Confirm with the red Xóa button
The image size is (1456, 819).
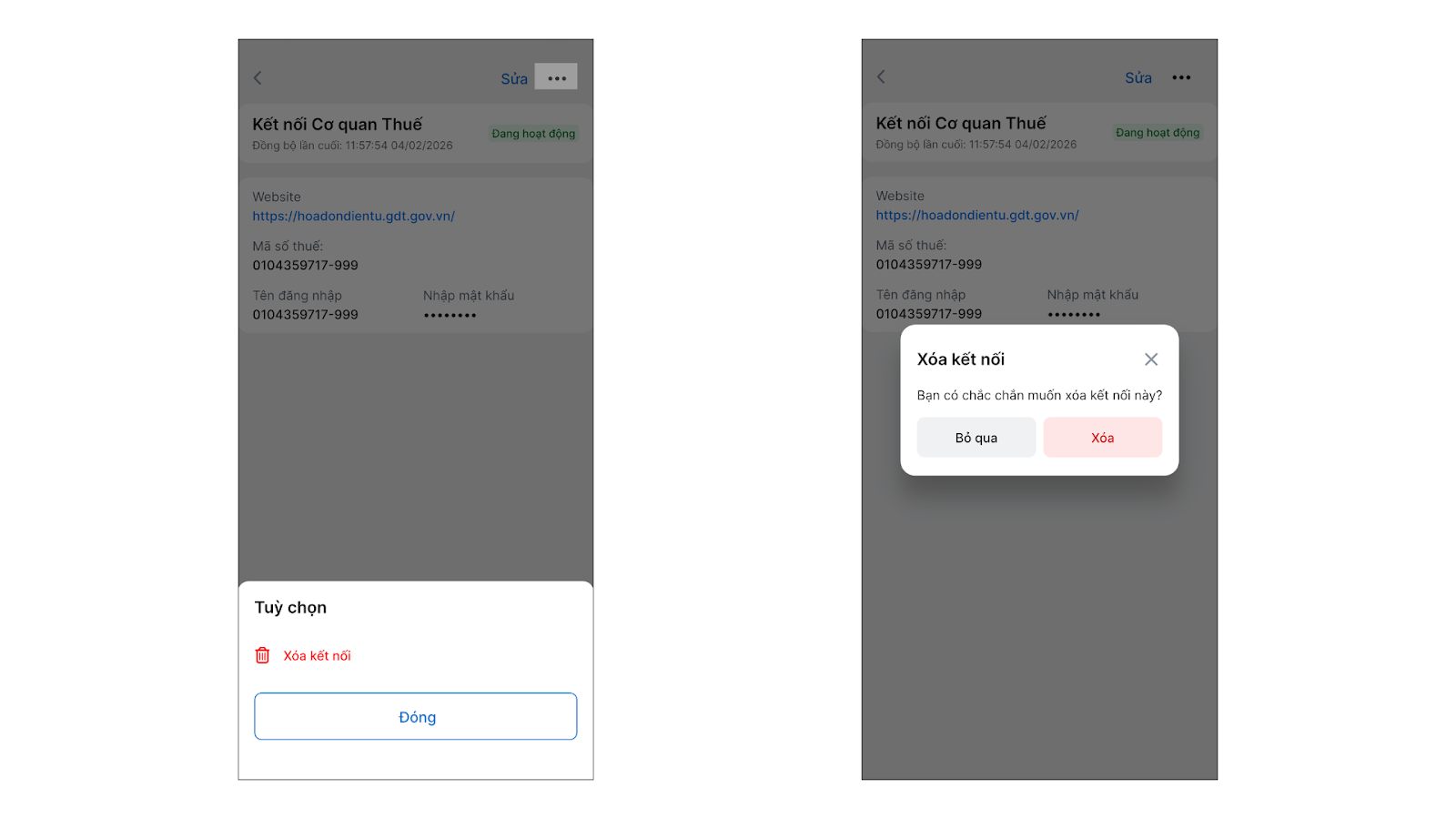click(x=1102, y=438)
